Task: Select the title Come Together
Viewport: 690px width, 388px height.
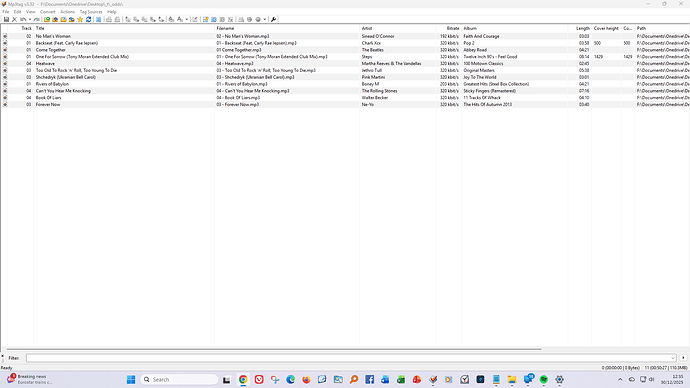Action: click(51, 50)
